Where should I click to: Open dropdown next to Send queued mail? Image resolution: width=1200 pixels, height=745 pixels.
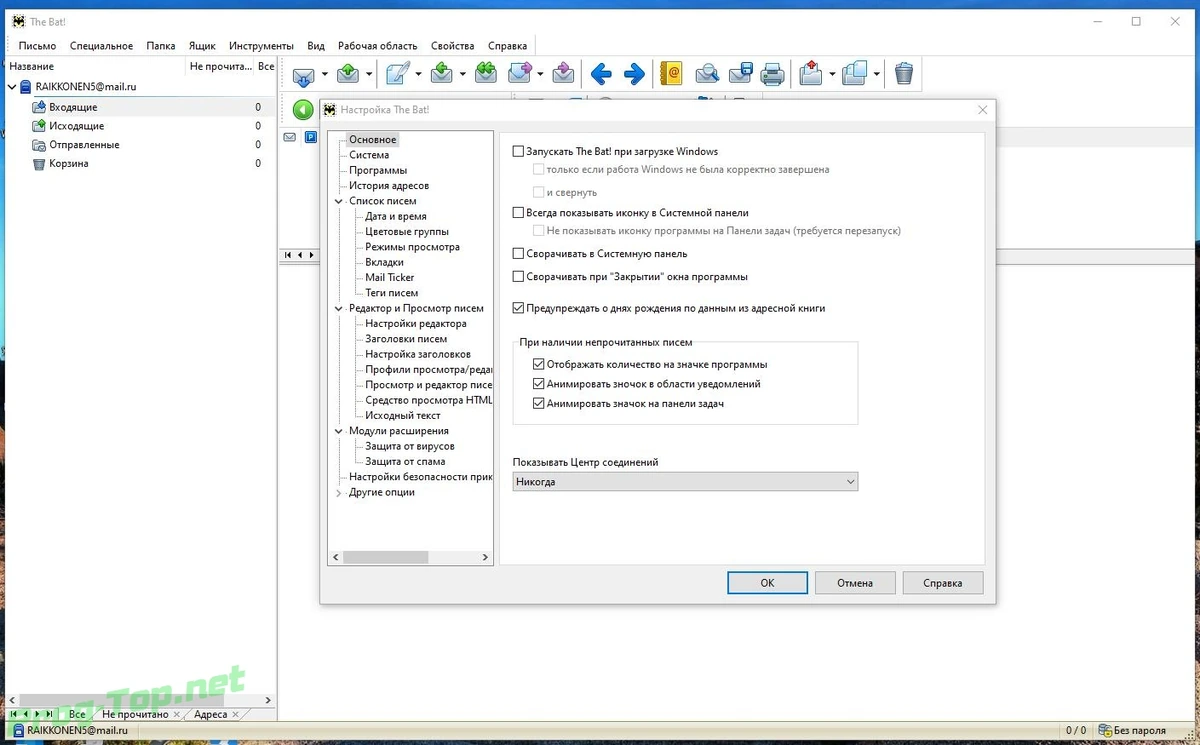tap(369, 74)
